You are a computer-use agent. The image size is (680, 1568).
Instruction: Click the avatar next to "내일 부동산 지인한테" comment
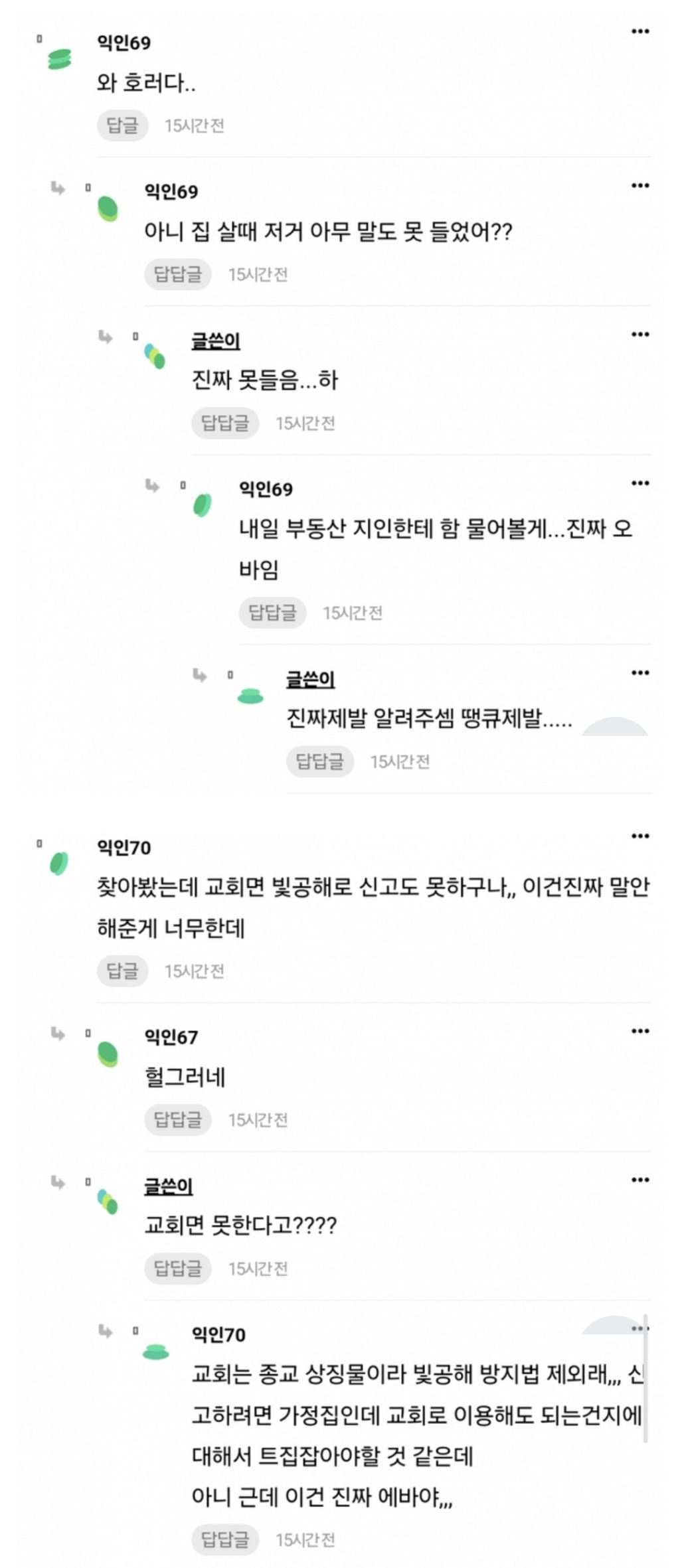(203, 505)
